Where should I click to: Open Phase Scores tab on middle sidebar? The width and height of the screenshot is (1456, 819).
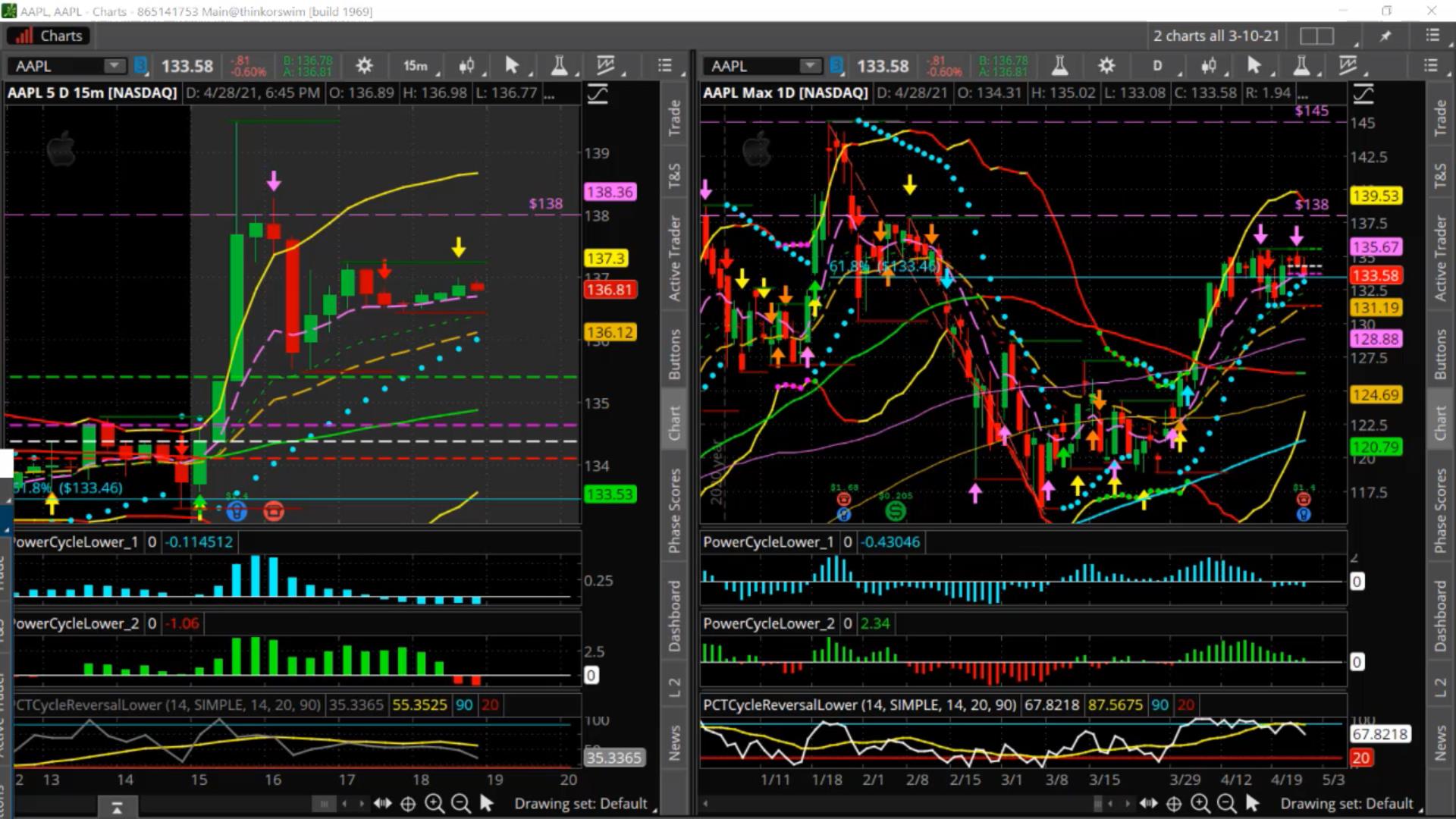click(x=674, y=510)
